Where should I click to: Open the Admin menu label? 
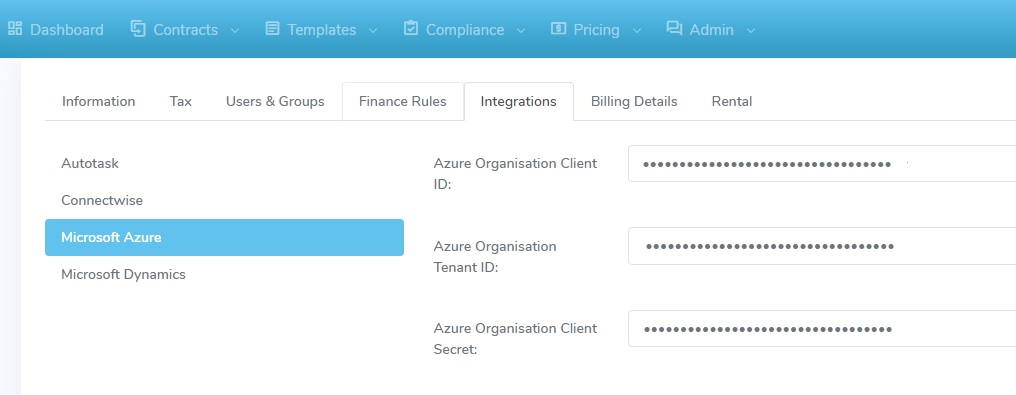click(711, 30)
